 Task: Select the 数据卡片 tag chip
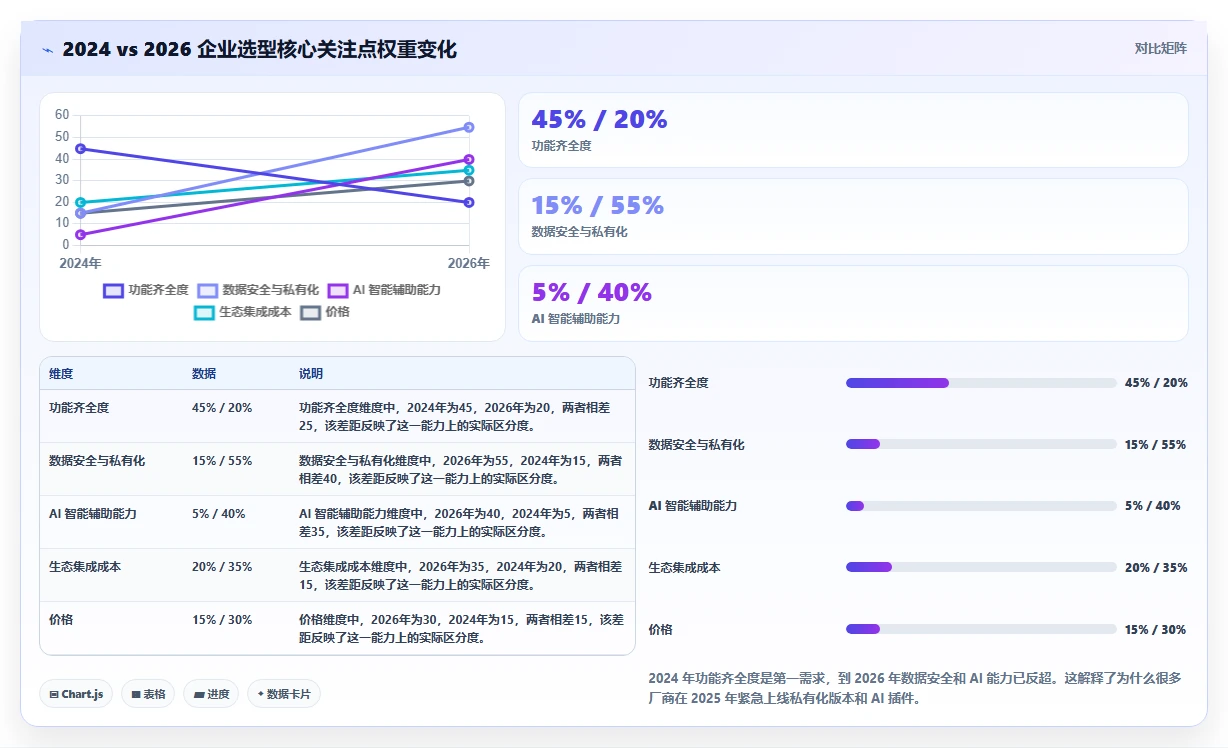click(284, 694)
